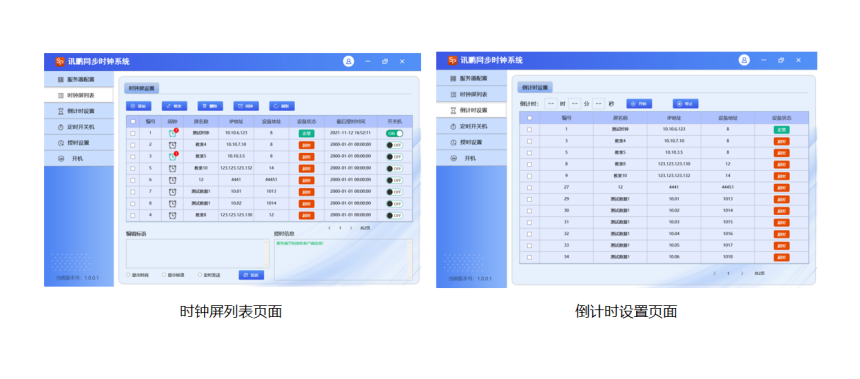Click the Sp logo icon in left window title bar
The height and width of the screenshot is (379, 860).
coord(60,61)
